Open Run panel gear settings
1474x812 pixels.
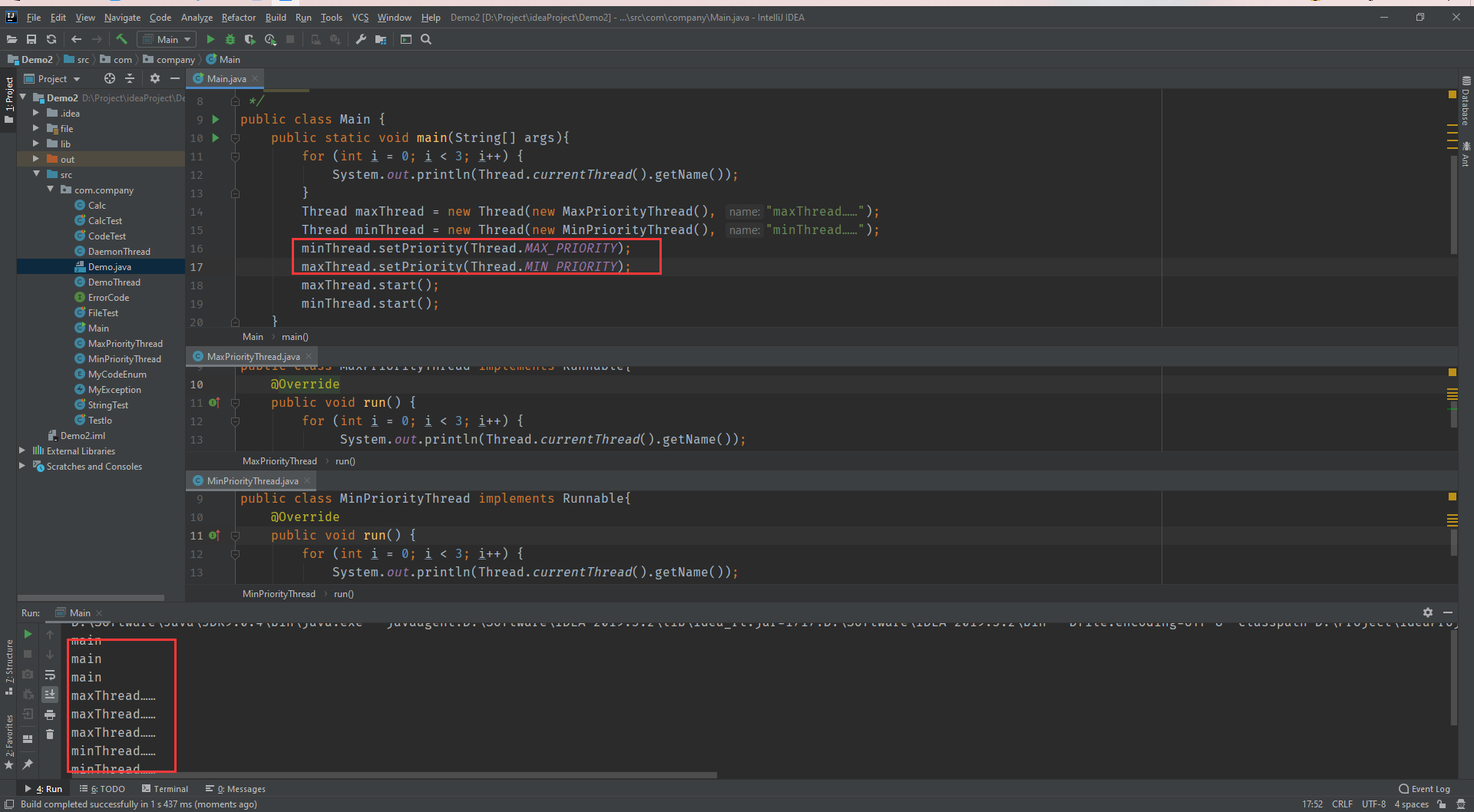pyautogui.click(x=1428, y=612)
